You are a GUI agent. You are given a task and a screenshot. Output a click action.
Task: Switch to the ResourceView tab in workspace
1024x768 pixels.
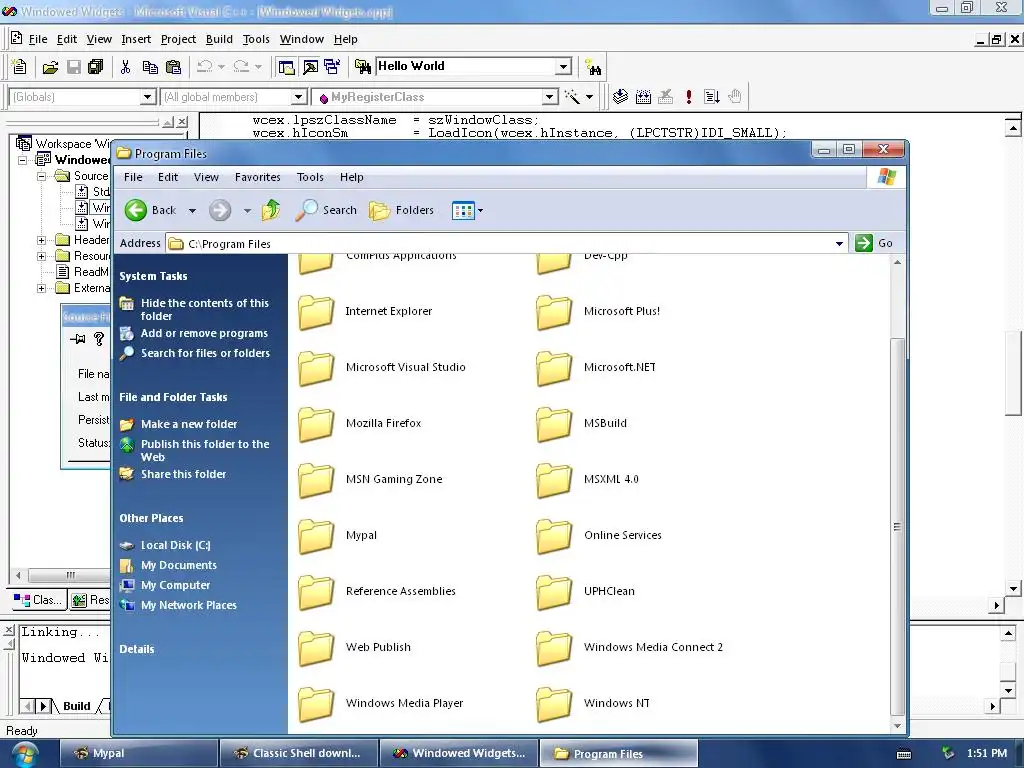click(x=90, y=600)
